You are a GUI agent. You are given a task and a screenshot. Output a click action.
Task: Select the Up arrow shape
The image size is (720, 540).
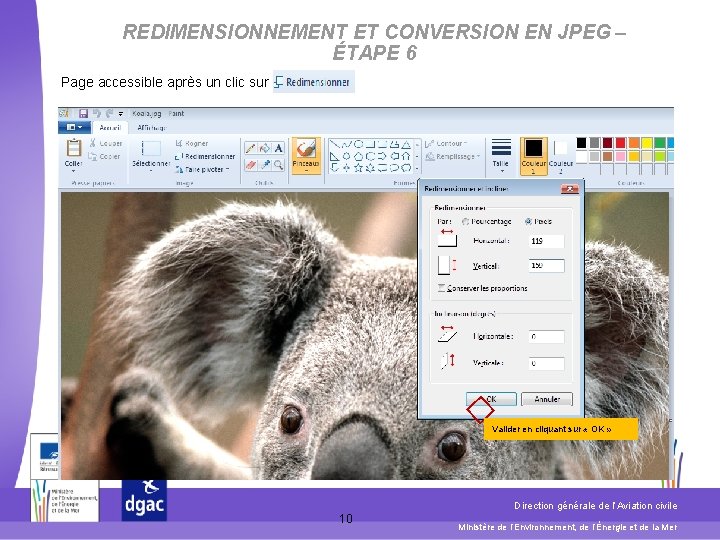pyautogui.click(x=406, y=157)
